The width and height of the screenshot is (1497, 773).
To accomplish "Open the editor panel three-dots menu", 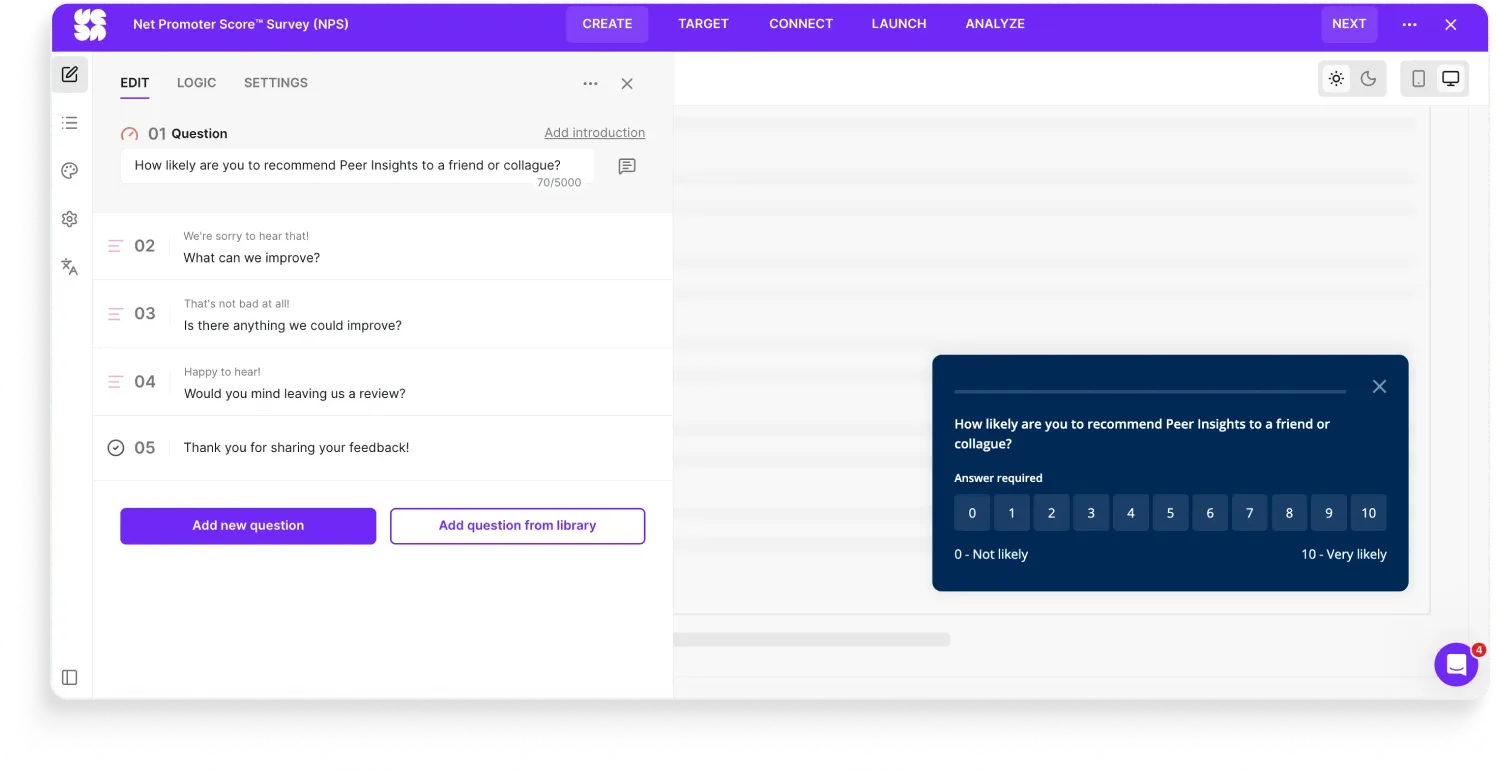I will coord(590,84).
